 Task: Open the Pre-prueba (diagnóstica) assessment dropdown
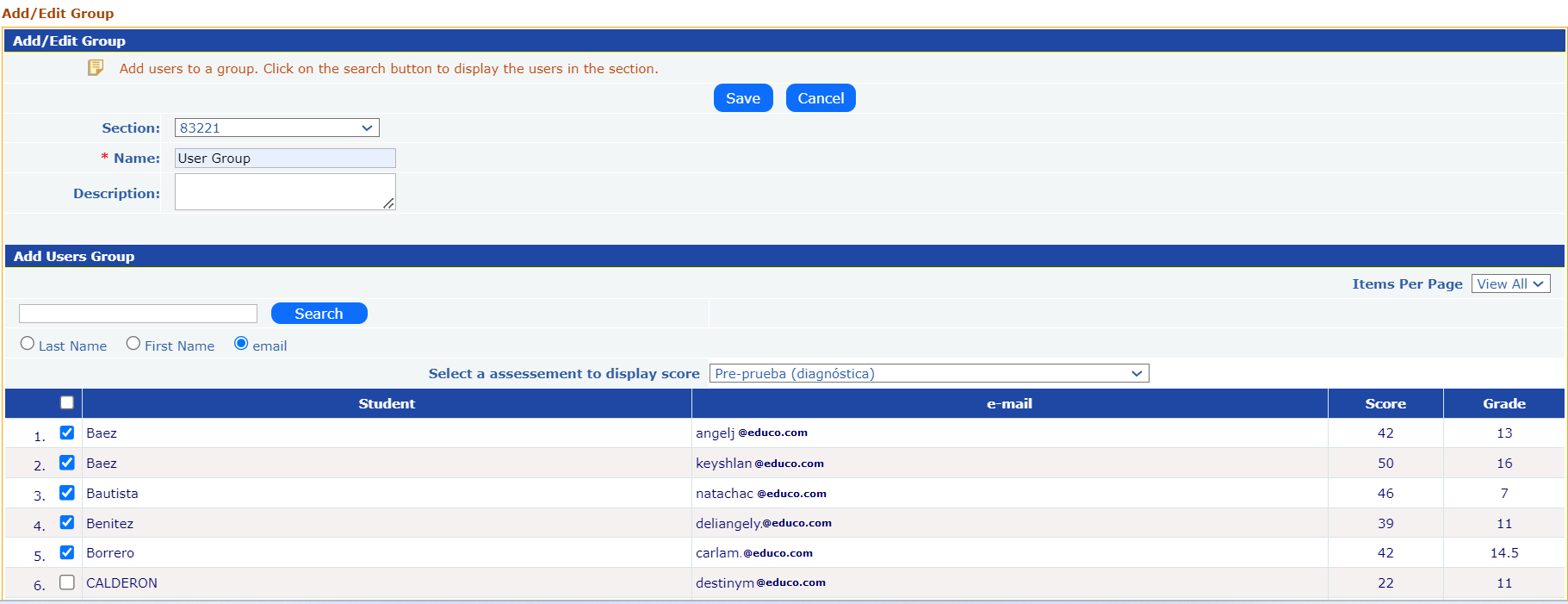(928, 373)
